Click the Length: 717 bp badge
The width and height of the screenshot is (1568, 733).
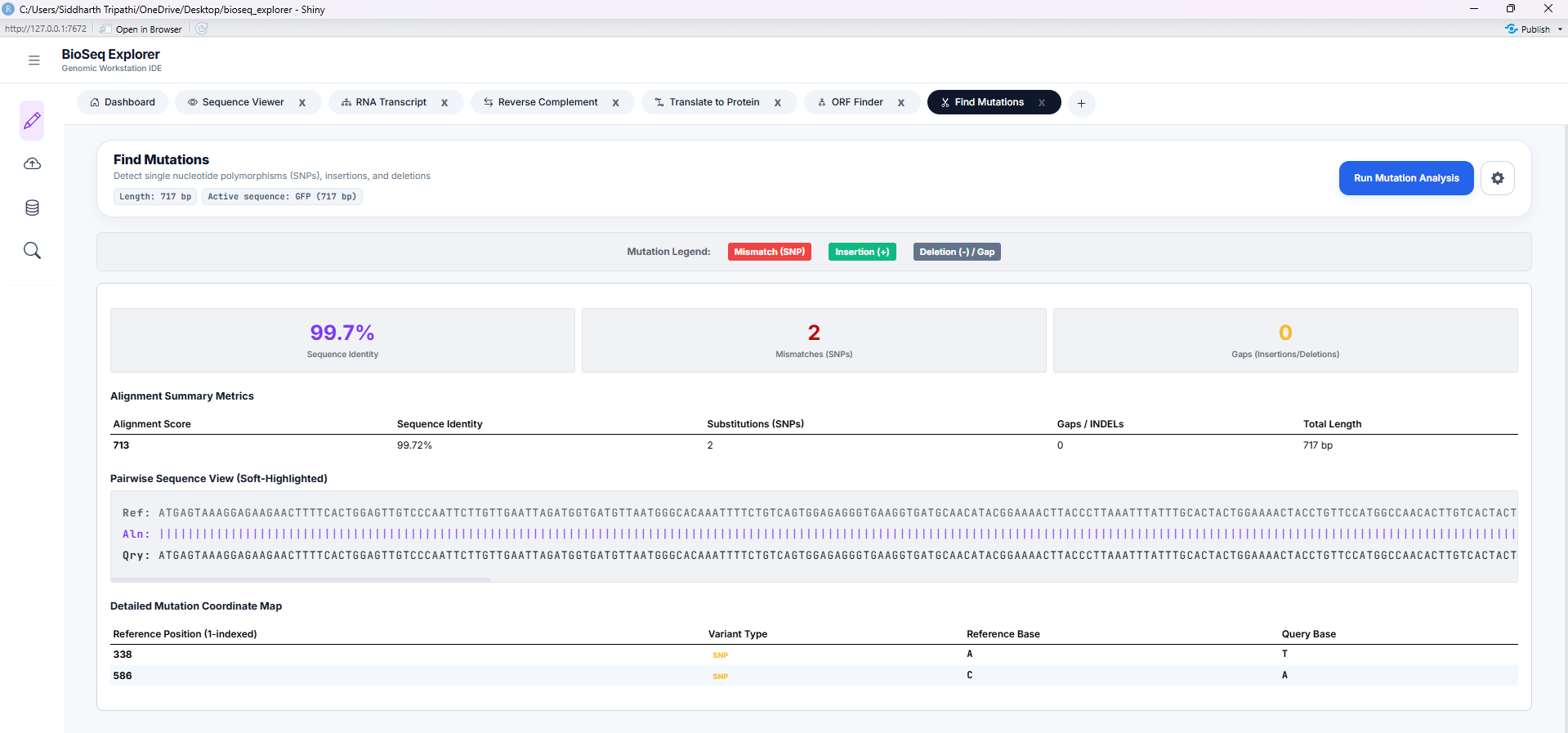(x=155, y=197)
